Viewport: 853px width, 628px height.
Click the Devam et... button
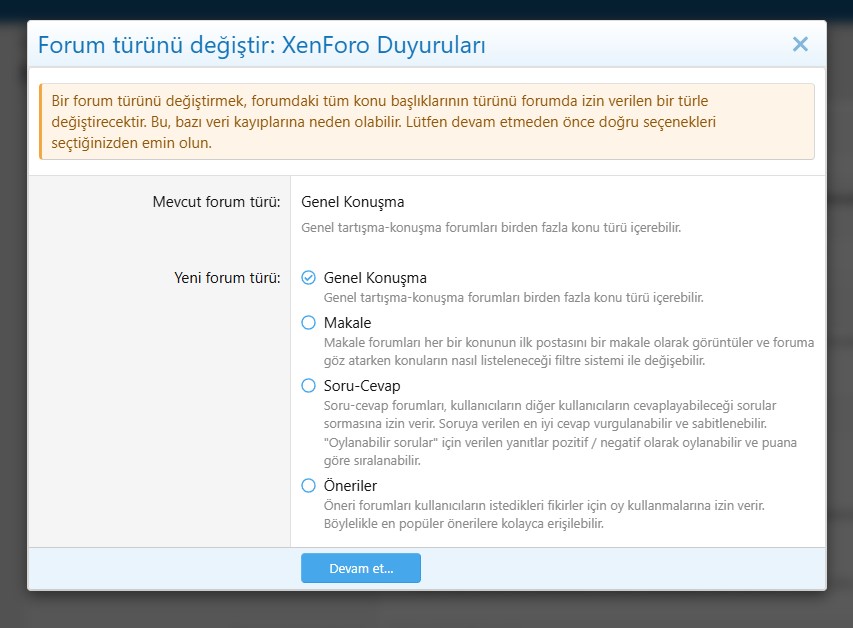tap(361, 568)
